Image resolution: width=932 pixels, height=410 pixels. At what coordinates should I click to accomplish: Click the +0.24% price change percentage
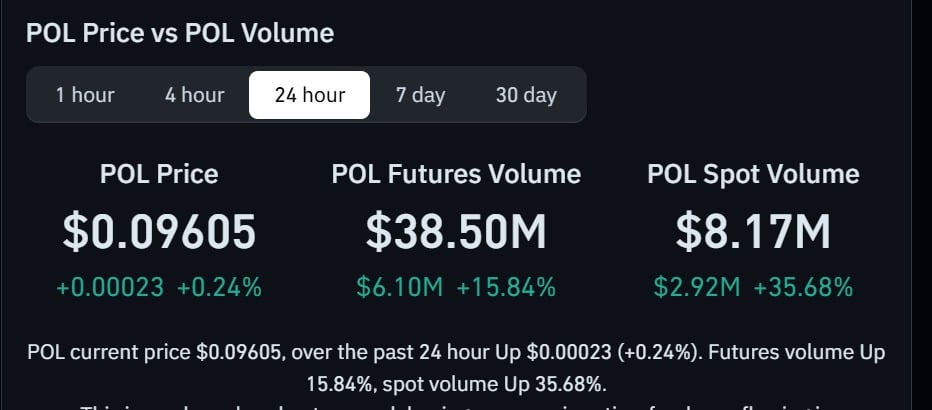pos(219,288)
